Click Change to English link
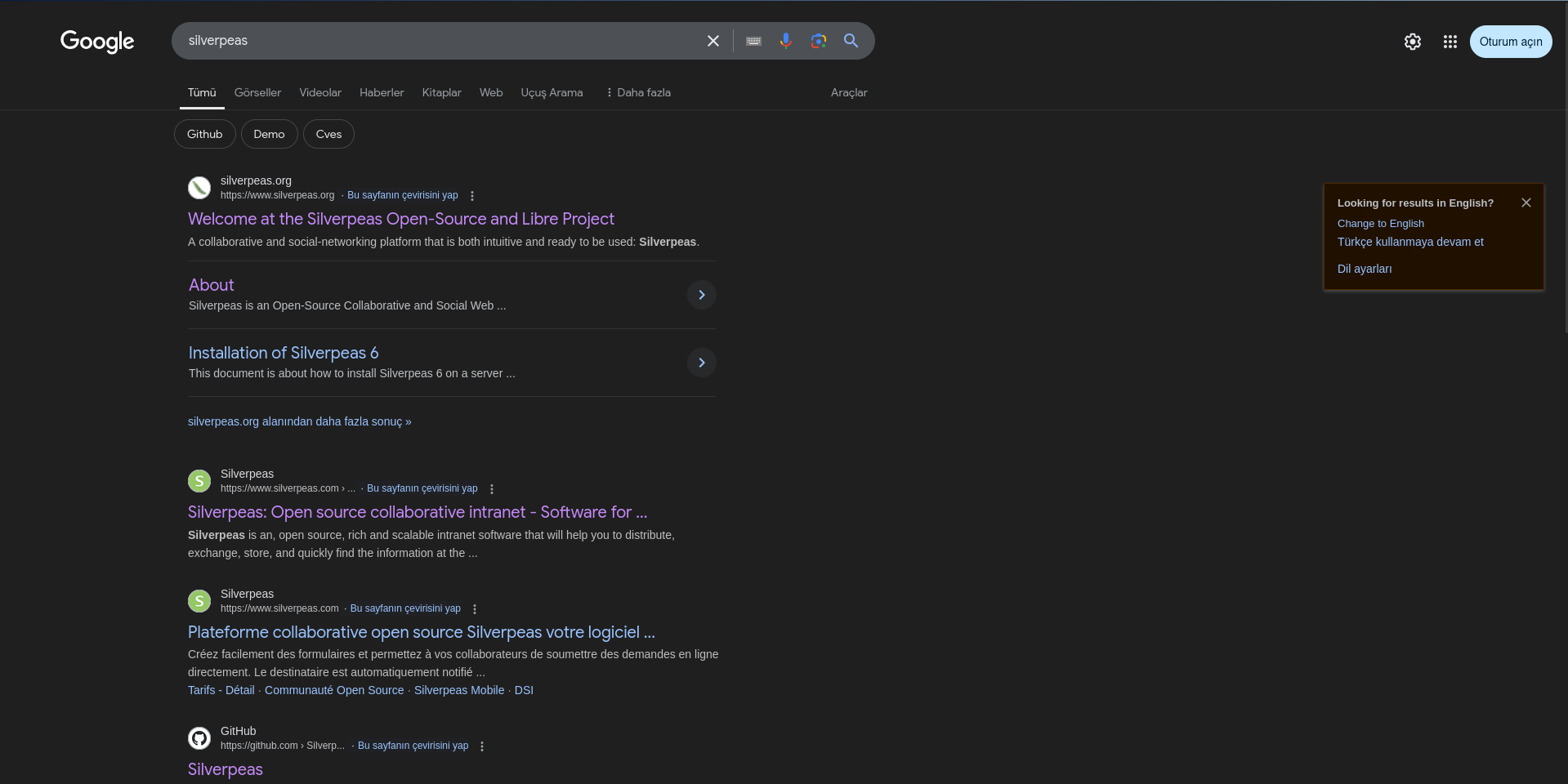1568x784 pixels. [x=1380, y=224]
